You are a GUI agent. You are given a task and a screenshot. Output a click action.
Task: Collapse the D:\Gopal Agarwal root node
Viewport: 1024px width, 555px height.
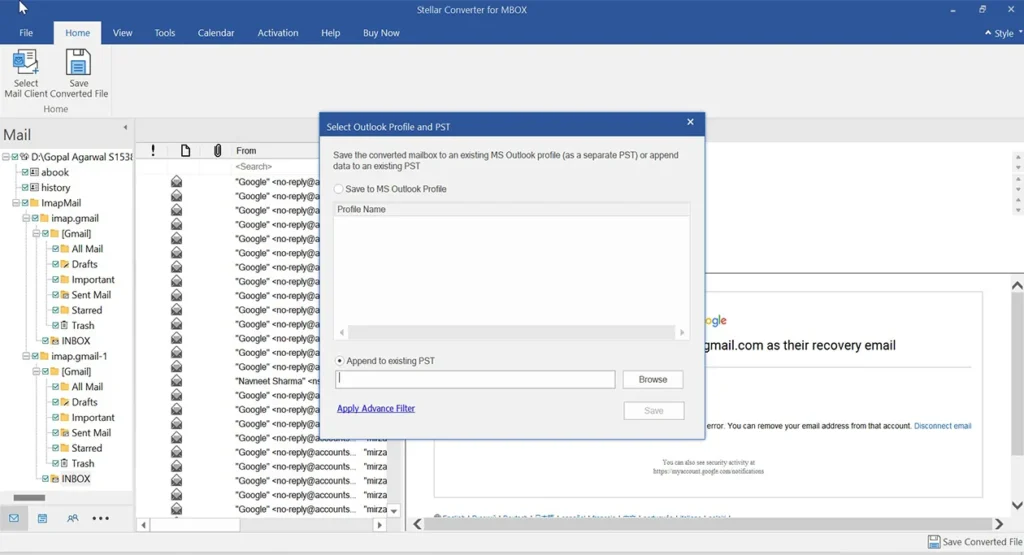(x=5, y=157)
